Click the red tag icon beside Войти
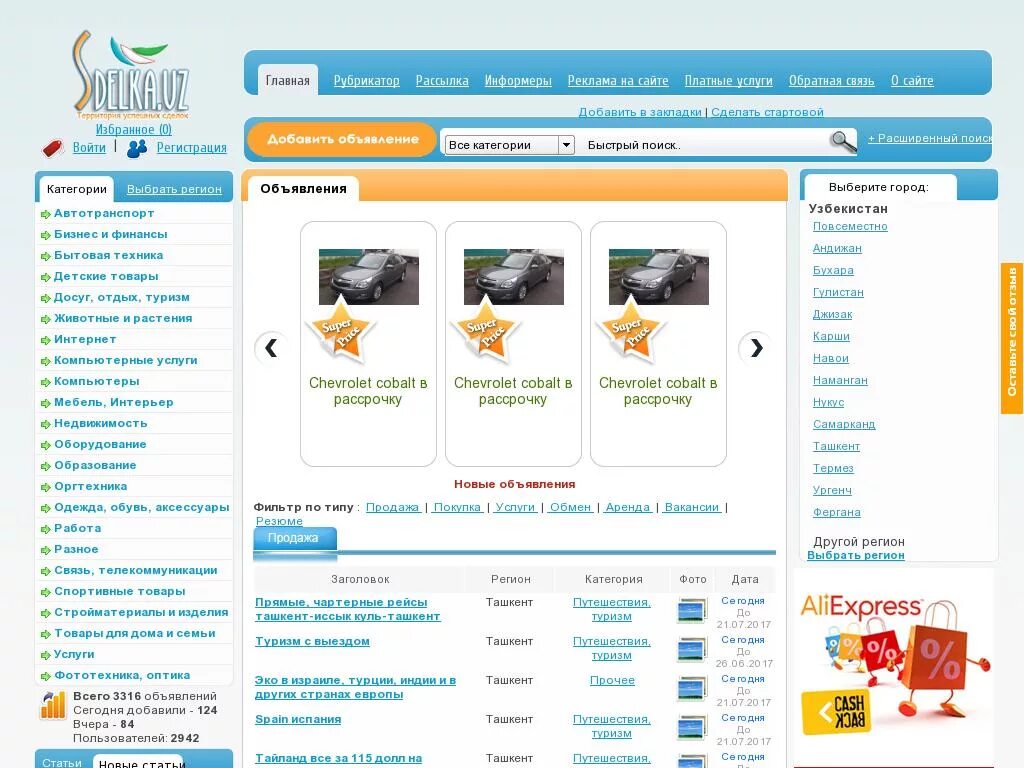Image resolution: width=1024 pixels, height=768 pixels. click(x=53, y=148)
